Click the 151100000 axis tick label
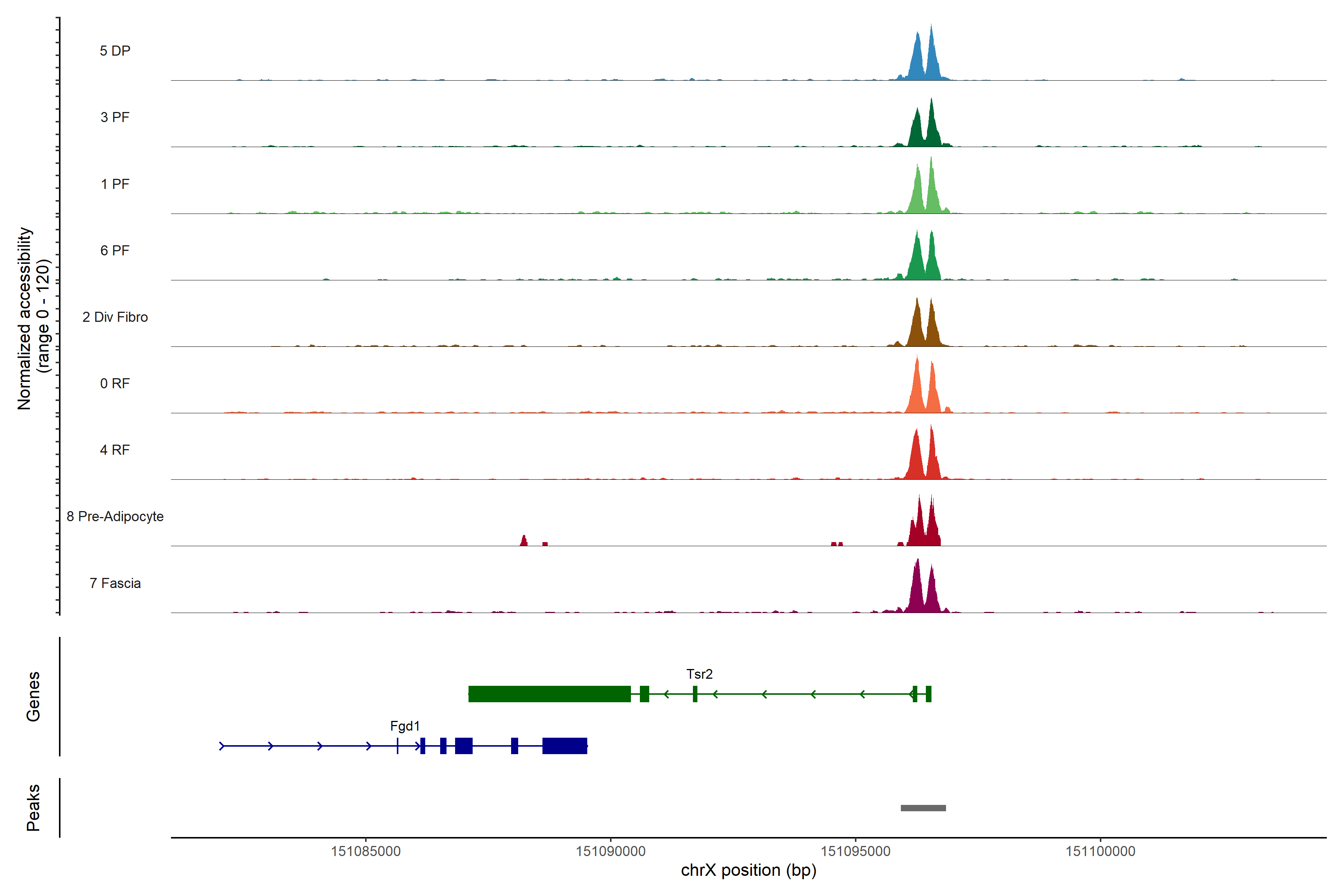 (x=1100, y=851)
